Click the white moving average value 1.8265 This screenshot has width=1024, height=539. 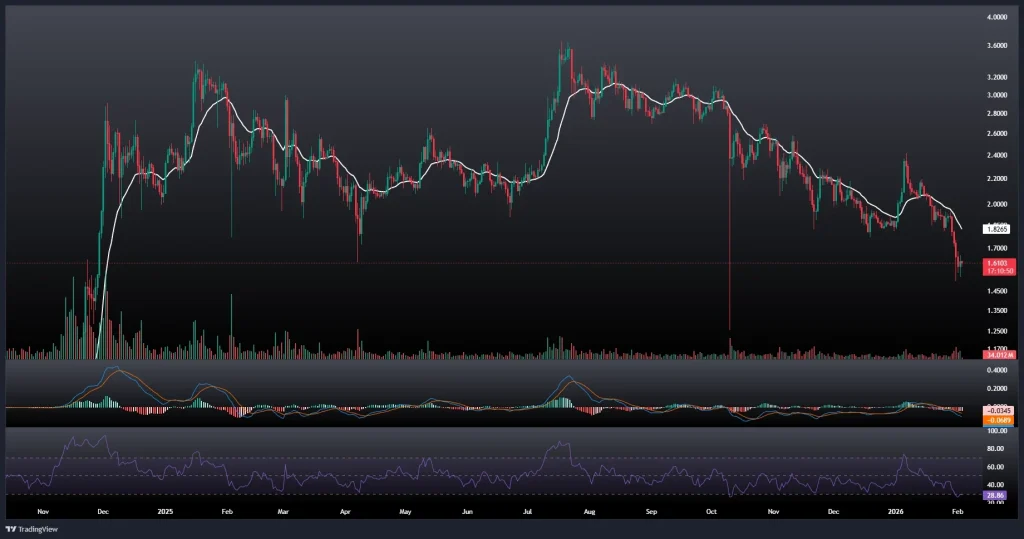(x=997, y=229)
